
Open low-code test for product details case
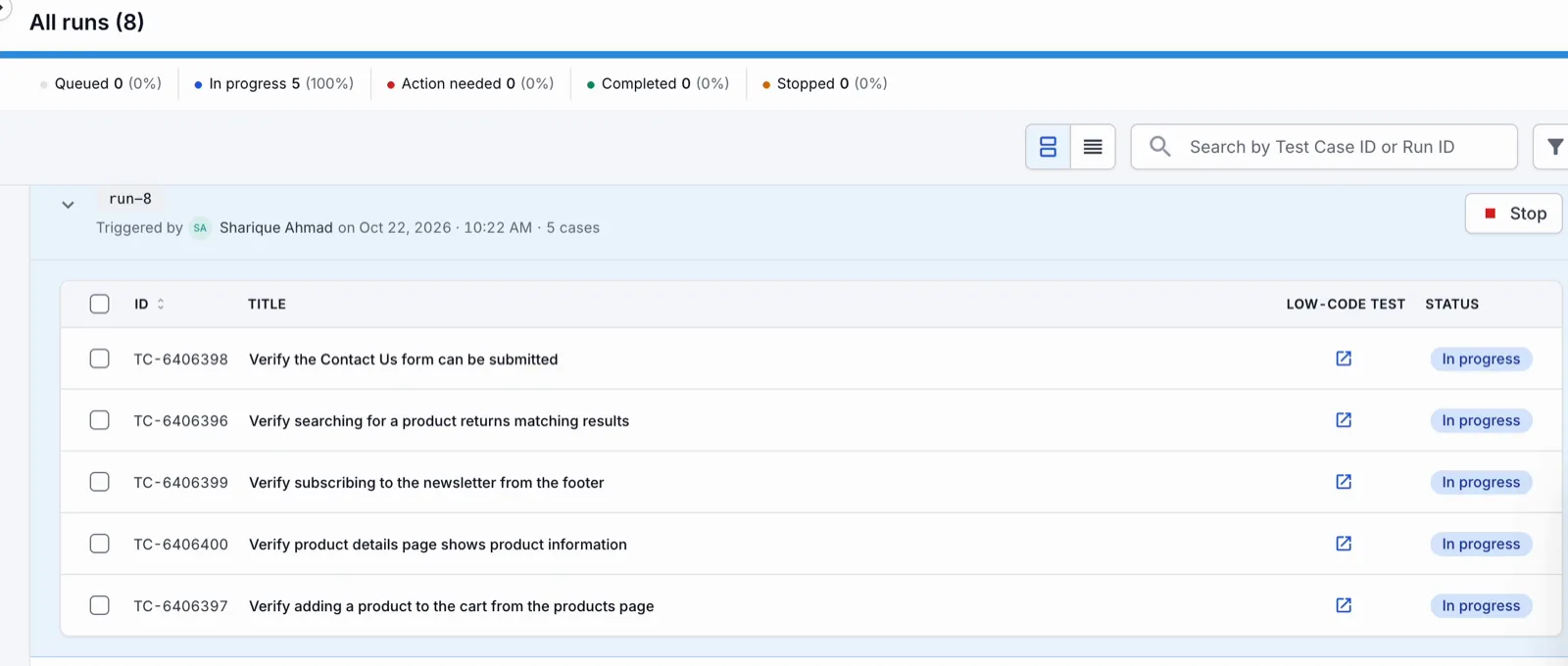click(1344, 544)
